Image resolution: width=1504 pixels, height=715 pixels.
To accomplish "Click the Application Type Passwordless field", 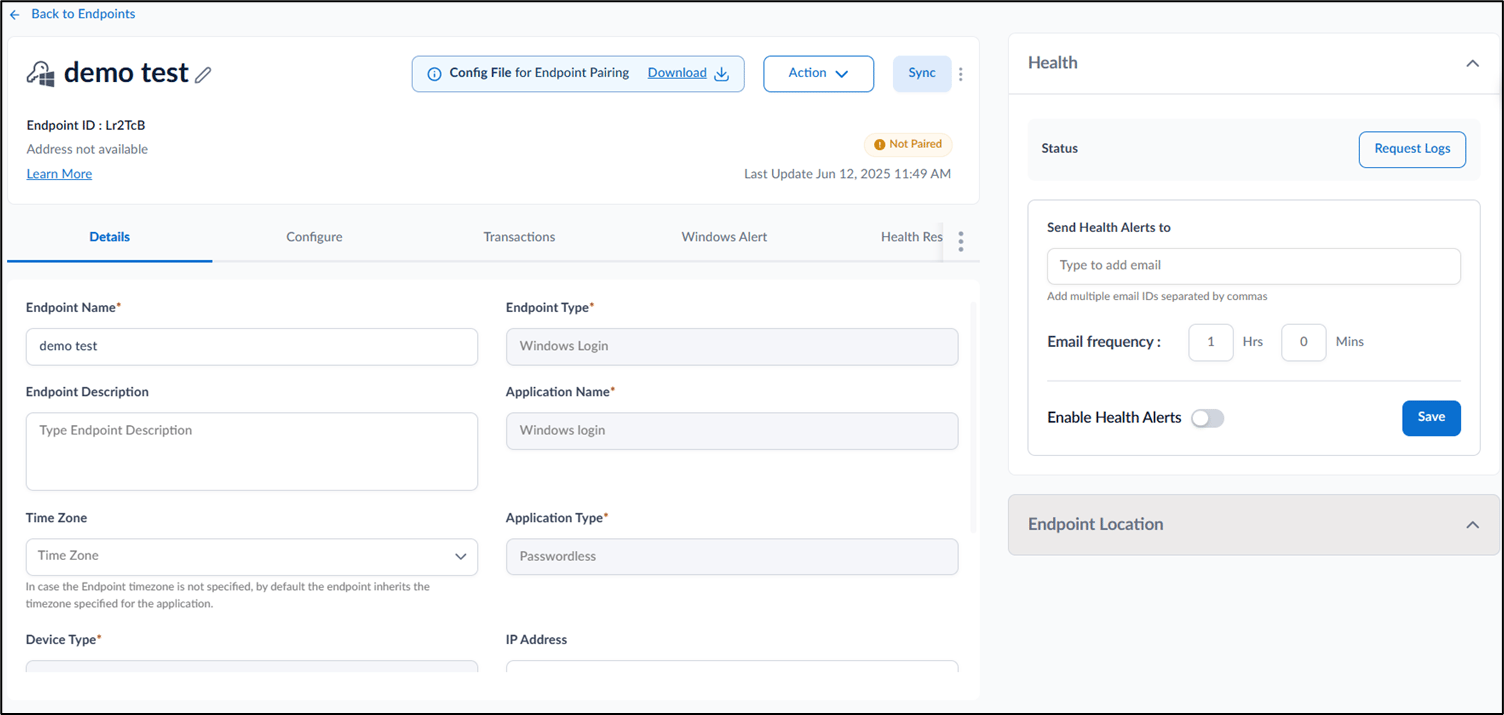I will click(732, 557).
